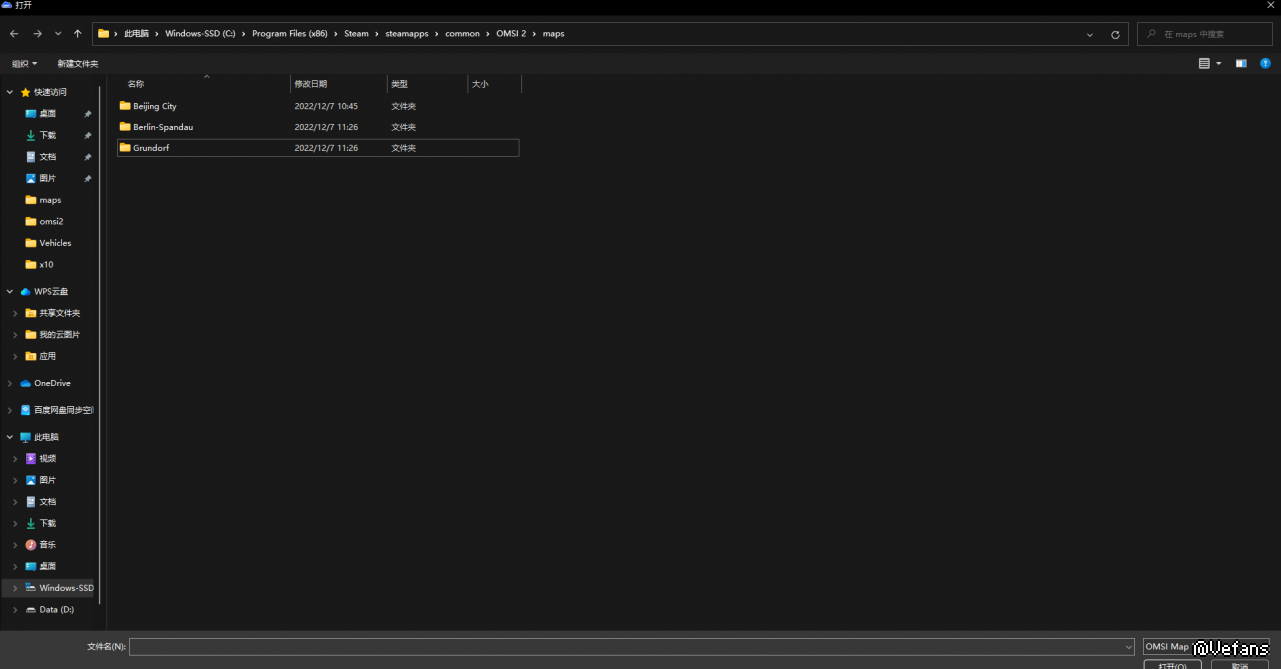Open the 组织 menu
Viewport: 1281px width, 669px height.
(x=24, y=63)
